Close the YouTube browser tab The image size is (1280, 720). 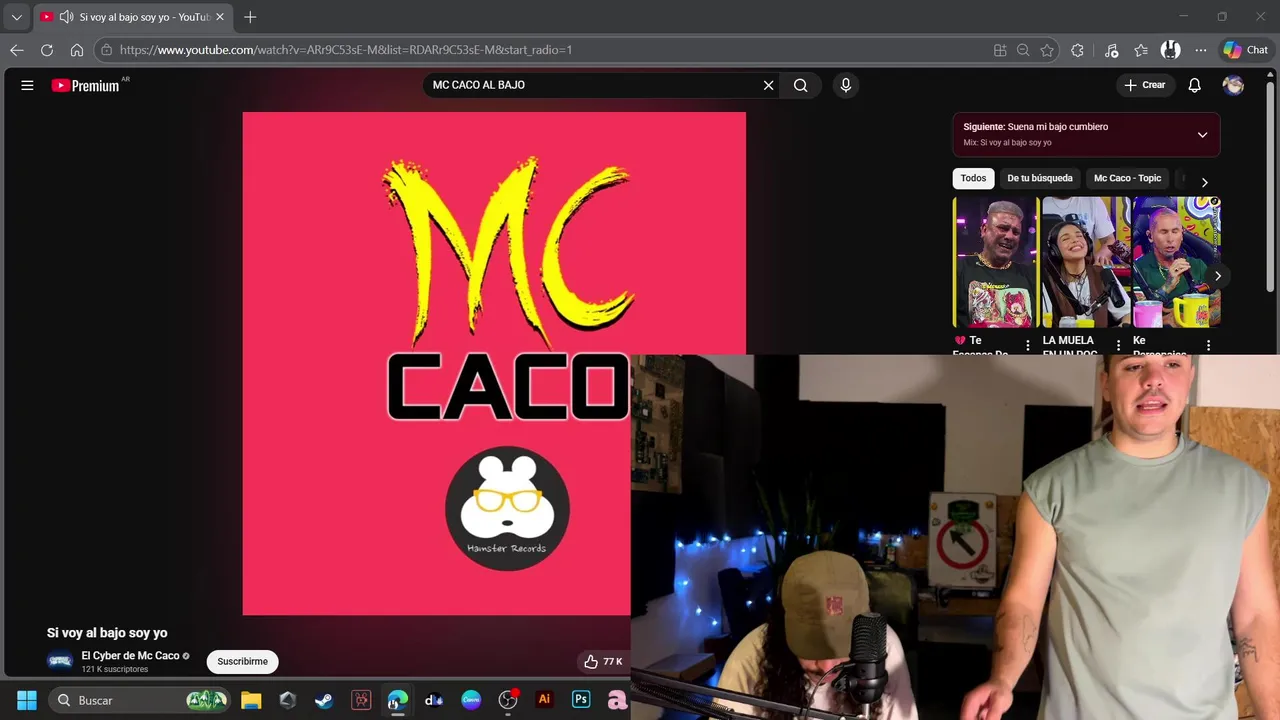[220, 17]
